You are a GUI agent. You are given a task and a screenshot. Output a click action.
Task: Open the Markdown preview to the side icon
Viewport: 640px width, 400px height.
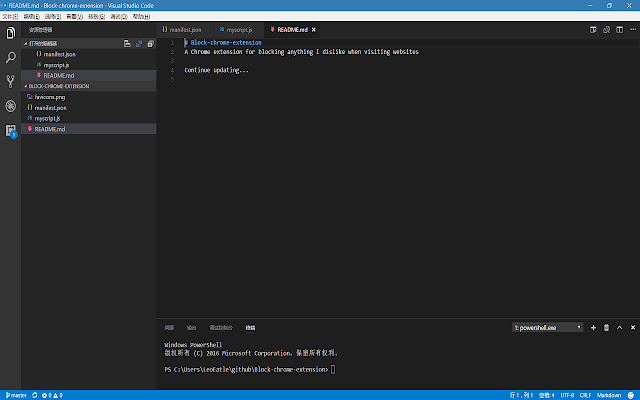point(607,30)
